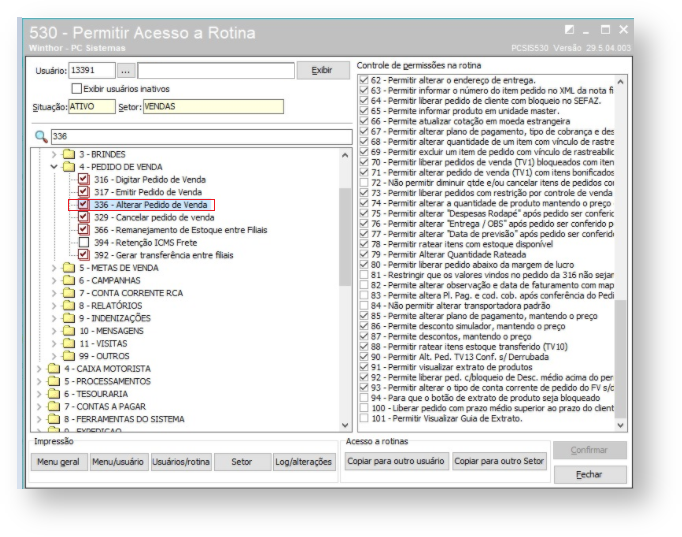Expand the 6 - CAMPANHAS node

coord(54,280)
